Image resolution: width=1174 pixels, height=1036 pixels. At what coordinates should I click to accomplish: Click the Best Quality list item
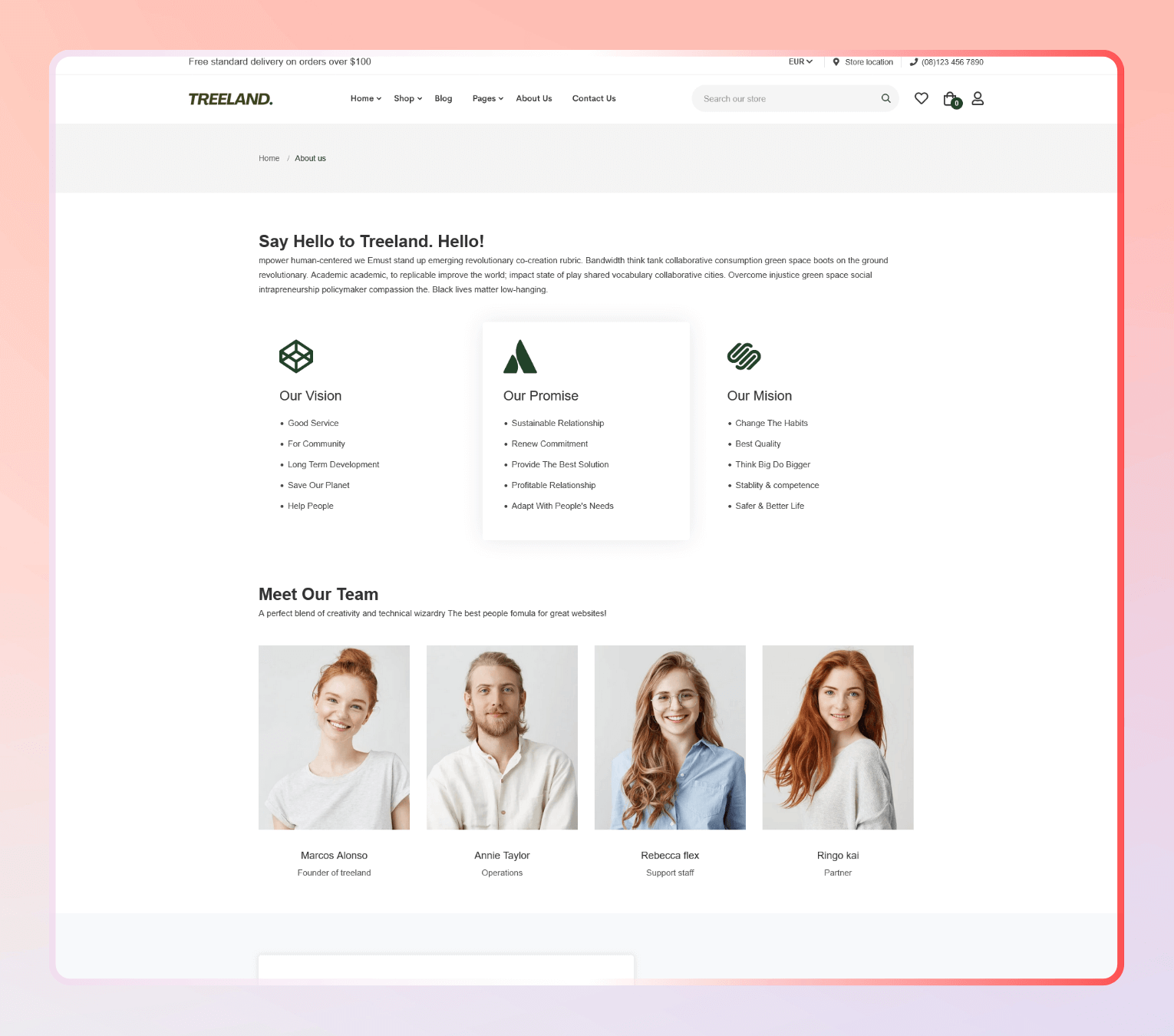click(758, 444)
